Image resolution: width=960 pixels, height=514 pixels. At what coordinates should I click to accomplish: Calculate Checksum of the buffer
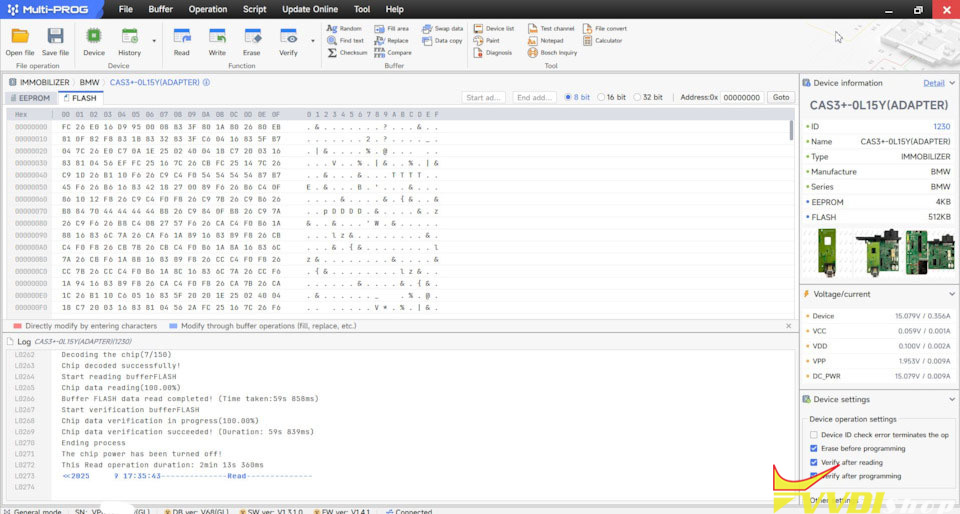pos(347,53)
